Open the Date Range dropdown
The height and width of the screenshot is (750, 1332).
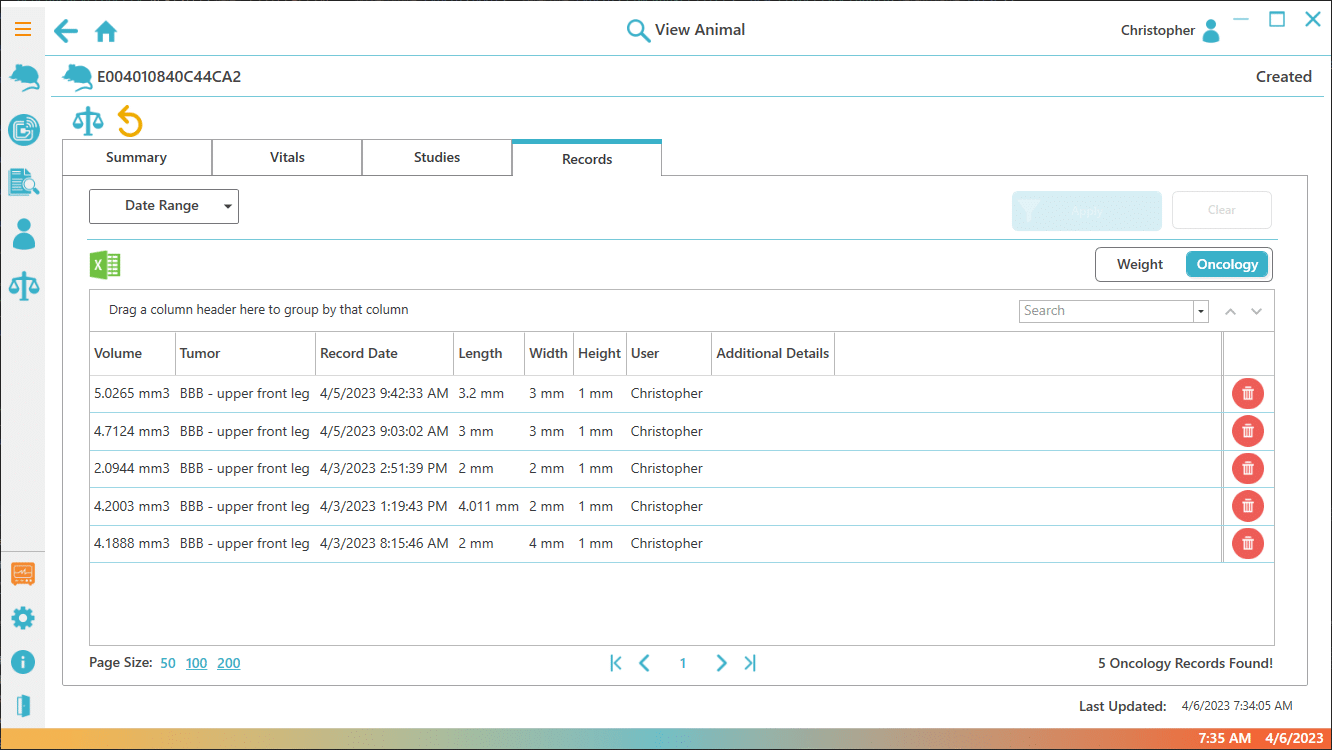[x=164, y=206]
